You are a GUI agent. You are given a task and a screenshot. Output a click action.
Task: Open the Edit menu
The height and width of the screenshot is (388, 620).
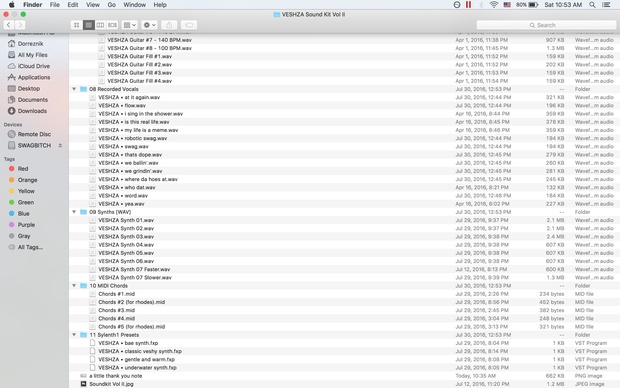point(73,5)
